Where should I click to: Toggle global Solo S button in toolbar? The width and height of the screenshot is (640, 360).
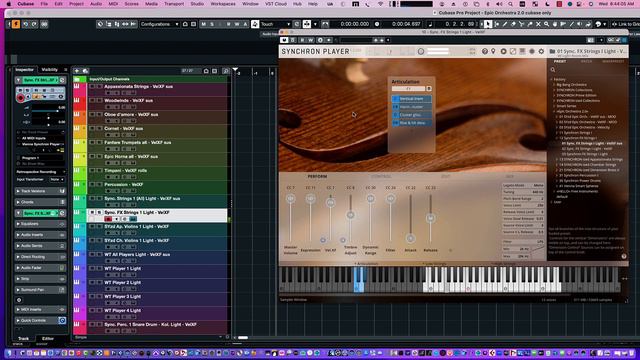click(212, 24)
